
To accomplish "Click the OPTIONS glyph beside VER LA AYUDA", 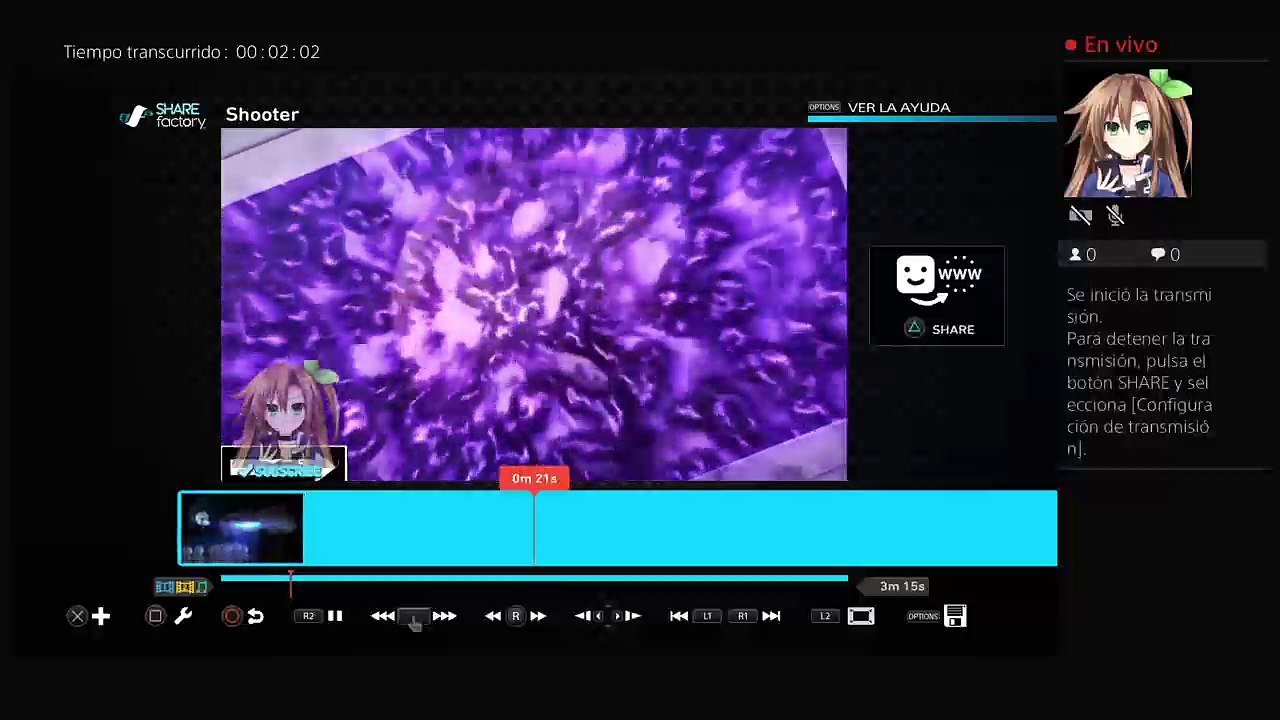I will pos(824,107).
